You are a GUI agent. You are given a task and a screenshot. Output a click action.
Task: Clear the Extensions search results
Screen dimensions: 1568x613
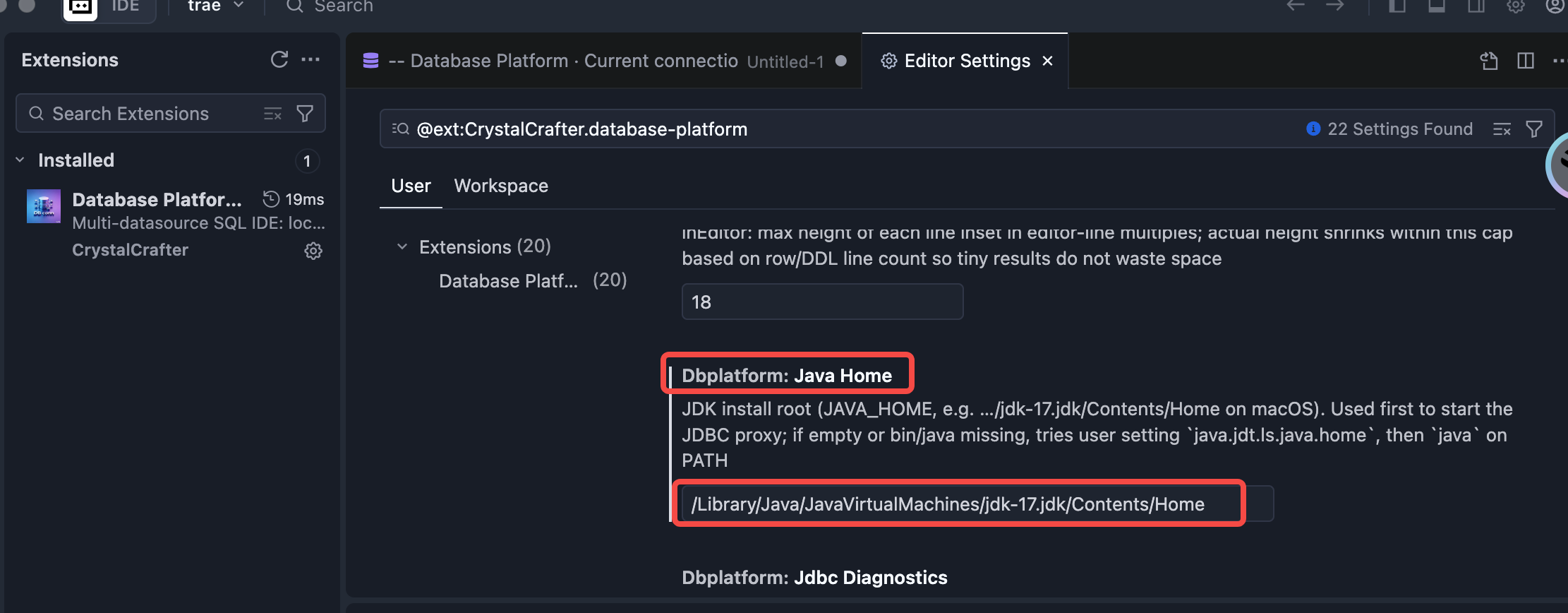(273, 114)
